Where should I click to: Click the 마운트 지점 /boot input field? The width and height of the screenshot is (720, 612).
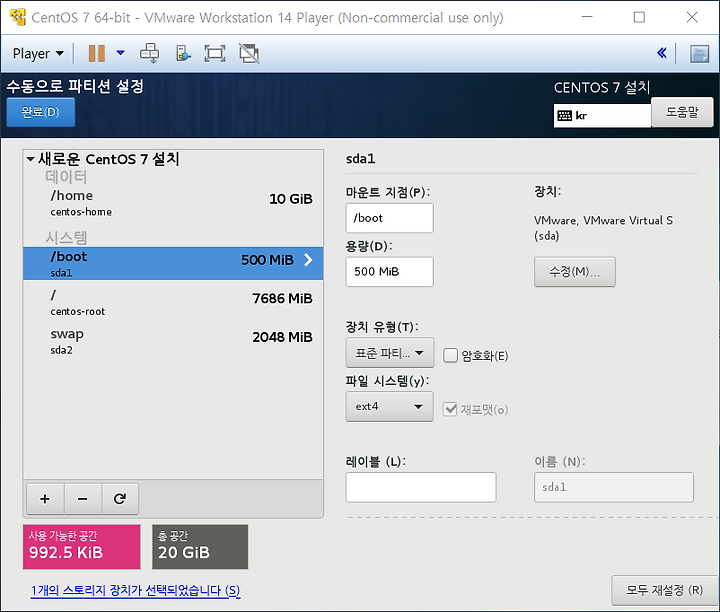(x=389, y=218)
